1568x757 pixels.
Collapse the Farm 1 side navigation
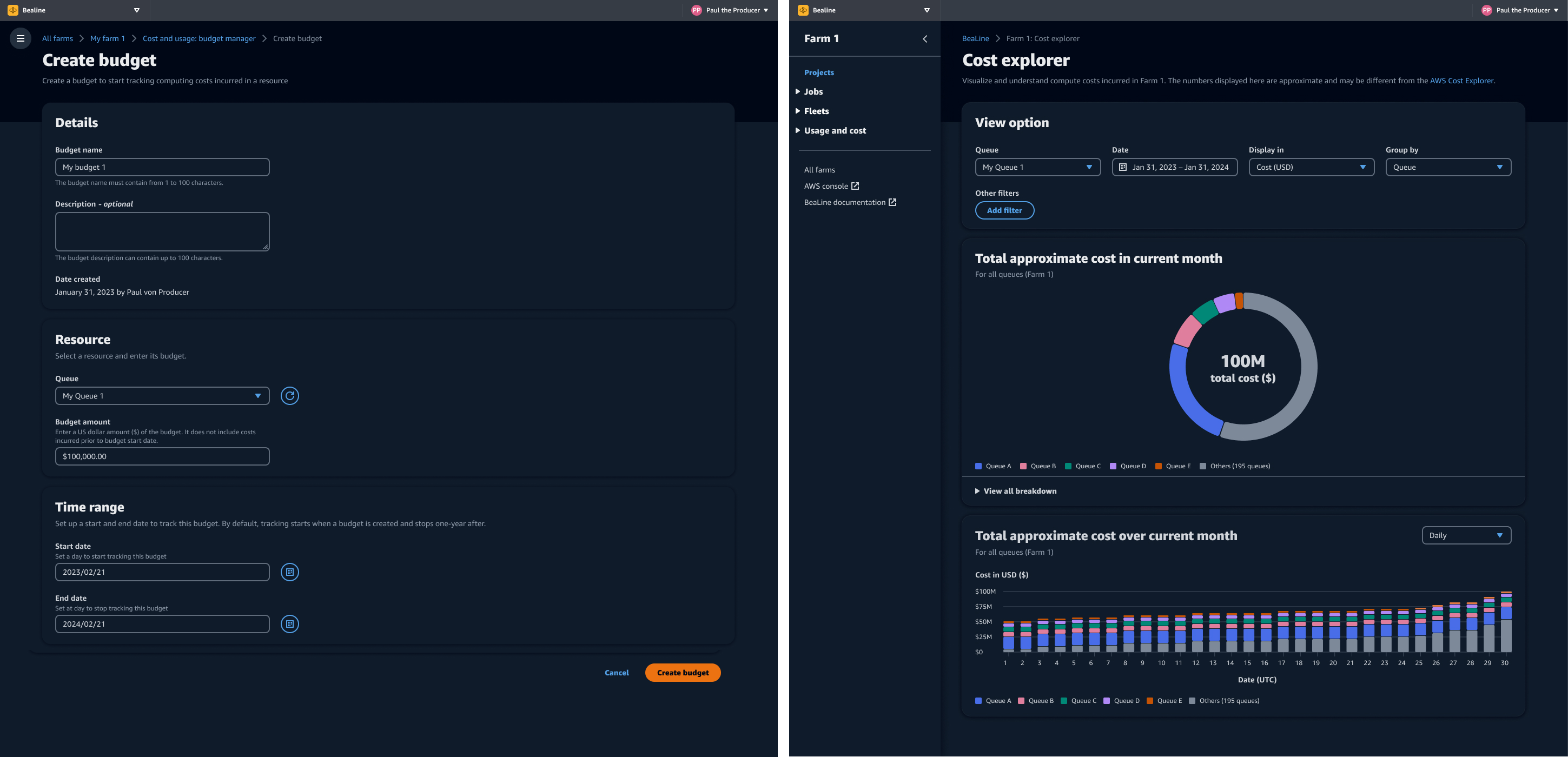click(x=924, y=39)
